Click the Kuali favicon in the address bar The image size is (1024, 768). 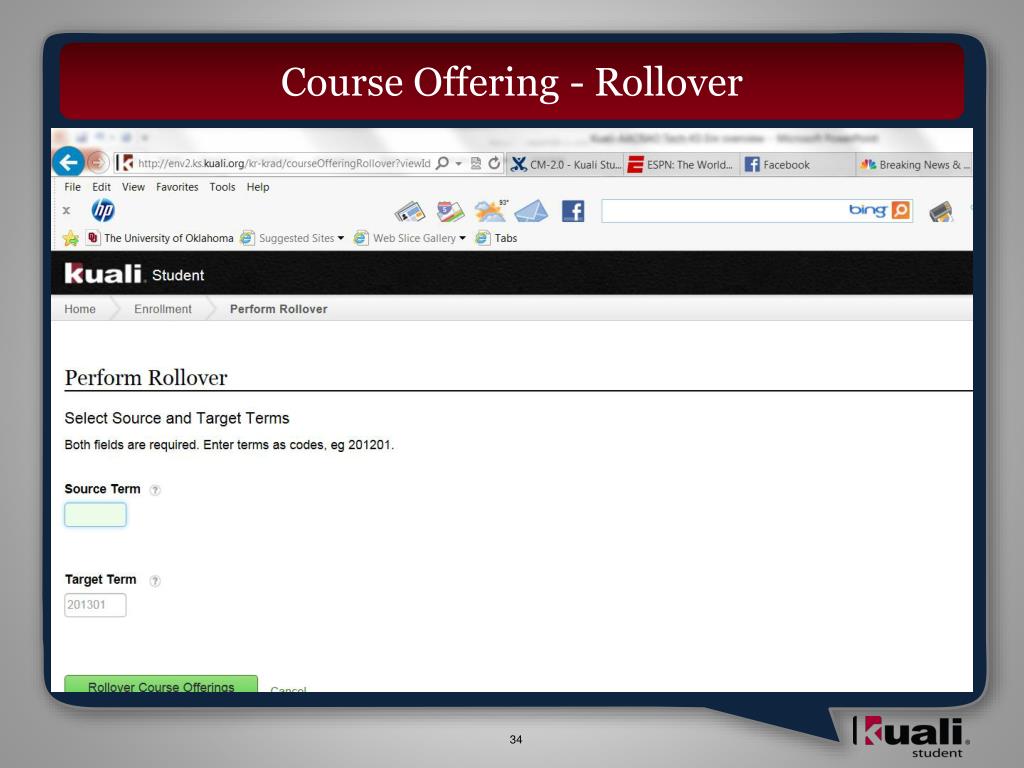(x=127, y=163)
